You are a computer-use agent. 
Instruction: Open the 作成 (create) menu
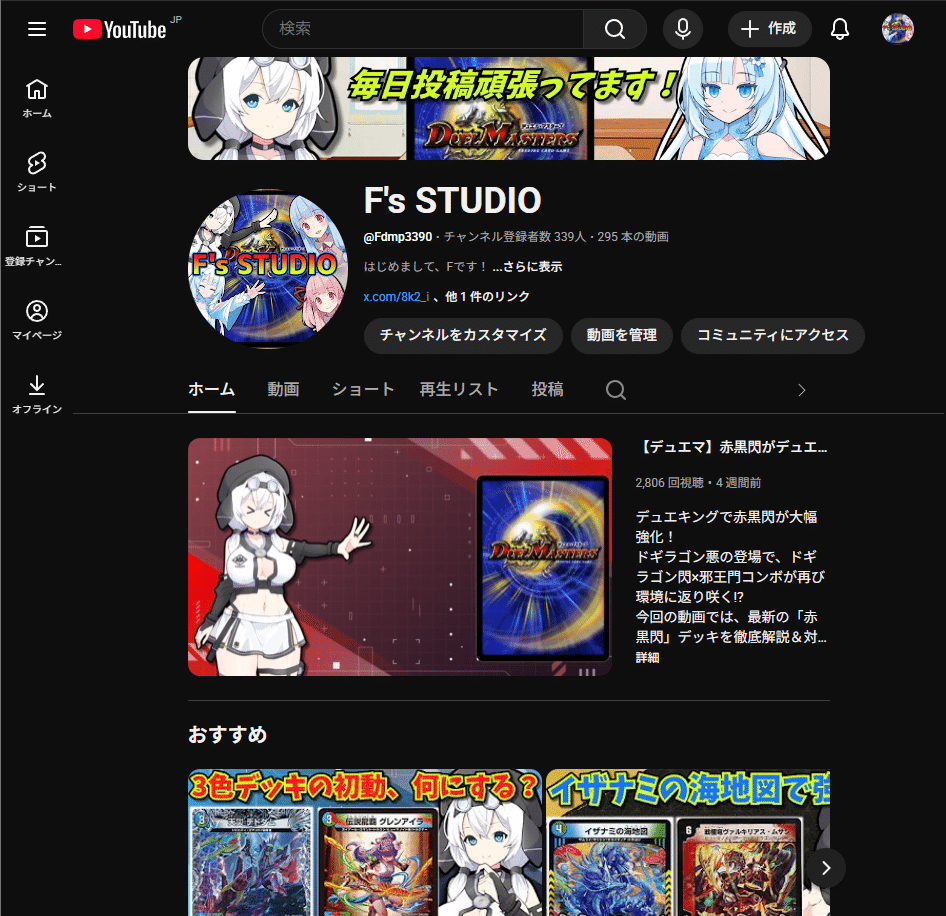point(769,29)
